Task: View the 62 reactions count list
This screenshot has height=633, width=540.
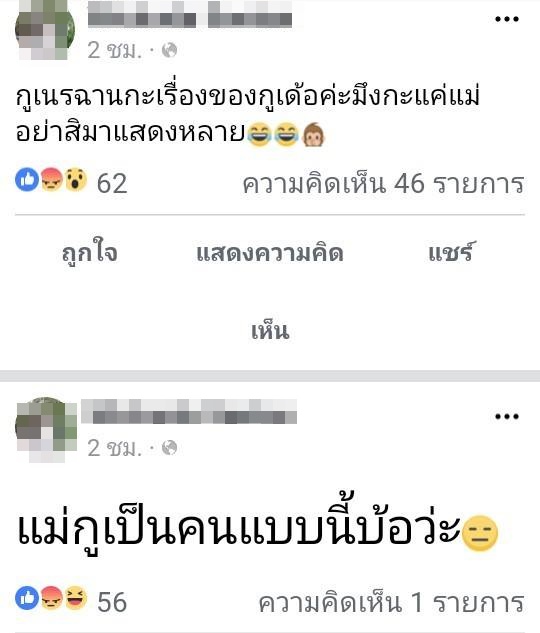Action: pyautogui.click(x=112, y=184)
